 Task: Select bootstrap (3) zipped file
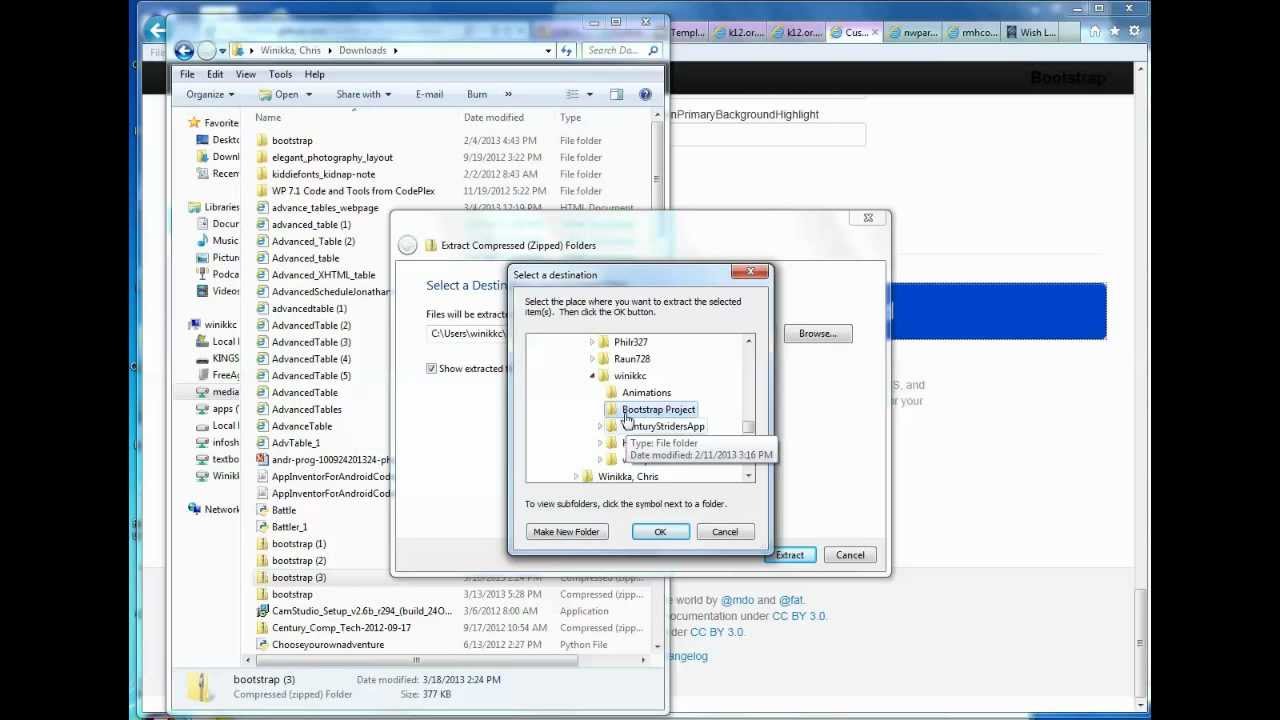(x=299, y=578)
